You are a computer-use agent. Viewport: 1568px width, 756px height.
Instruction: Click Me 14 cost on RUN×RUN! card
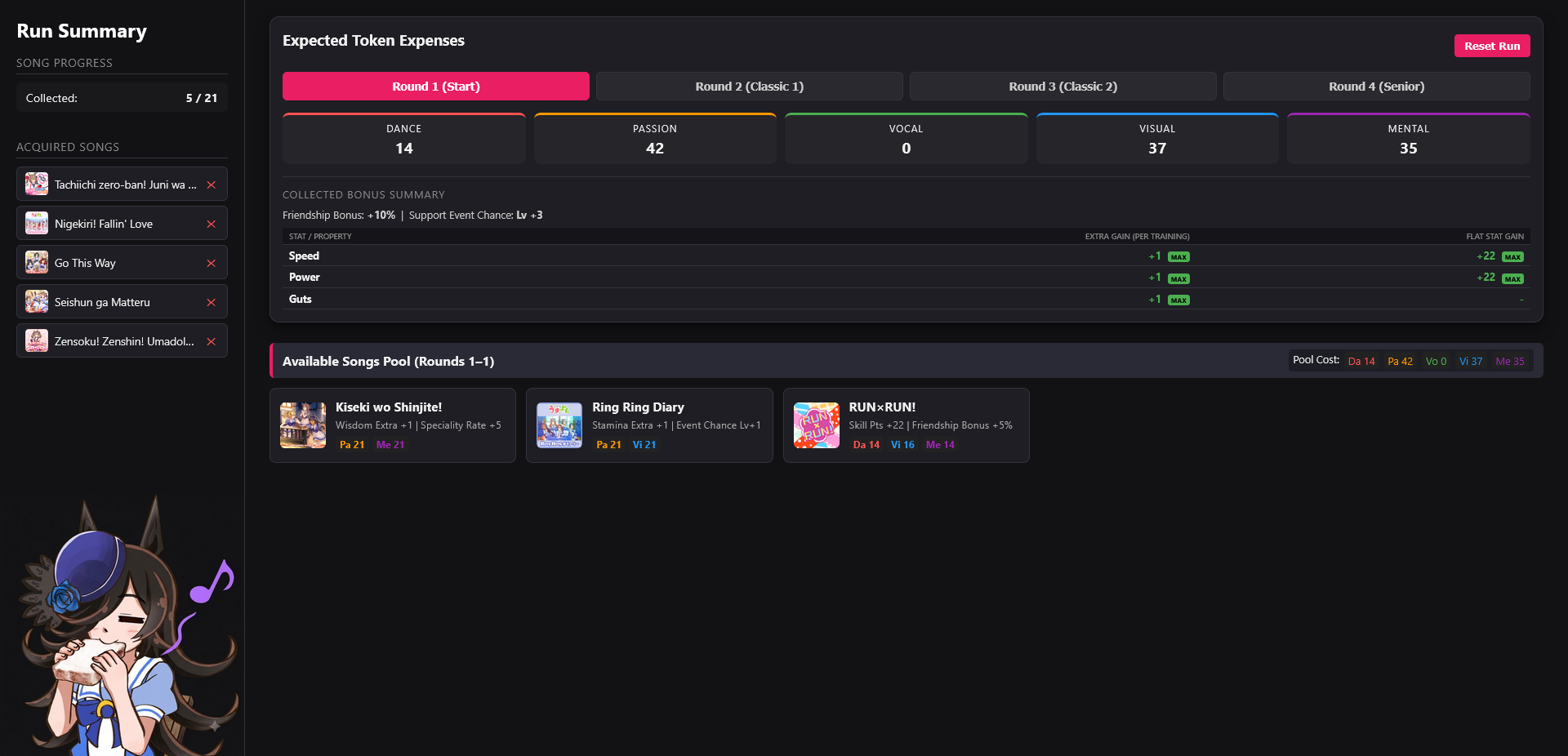pos(940,445)
